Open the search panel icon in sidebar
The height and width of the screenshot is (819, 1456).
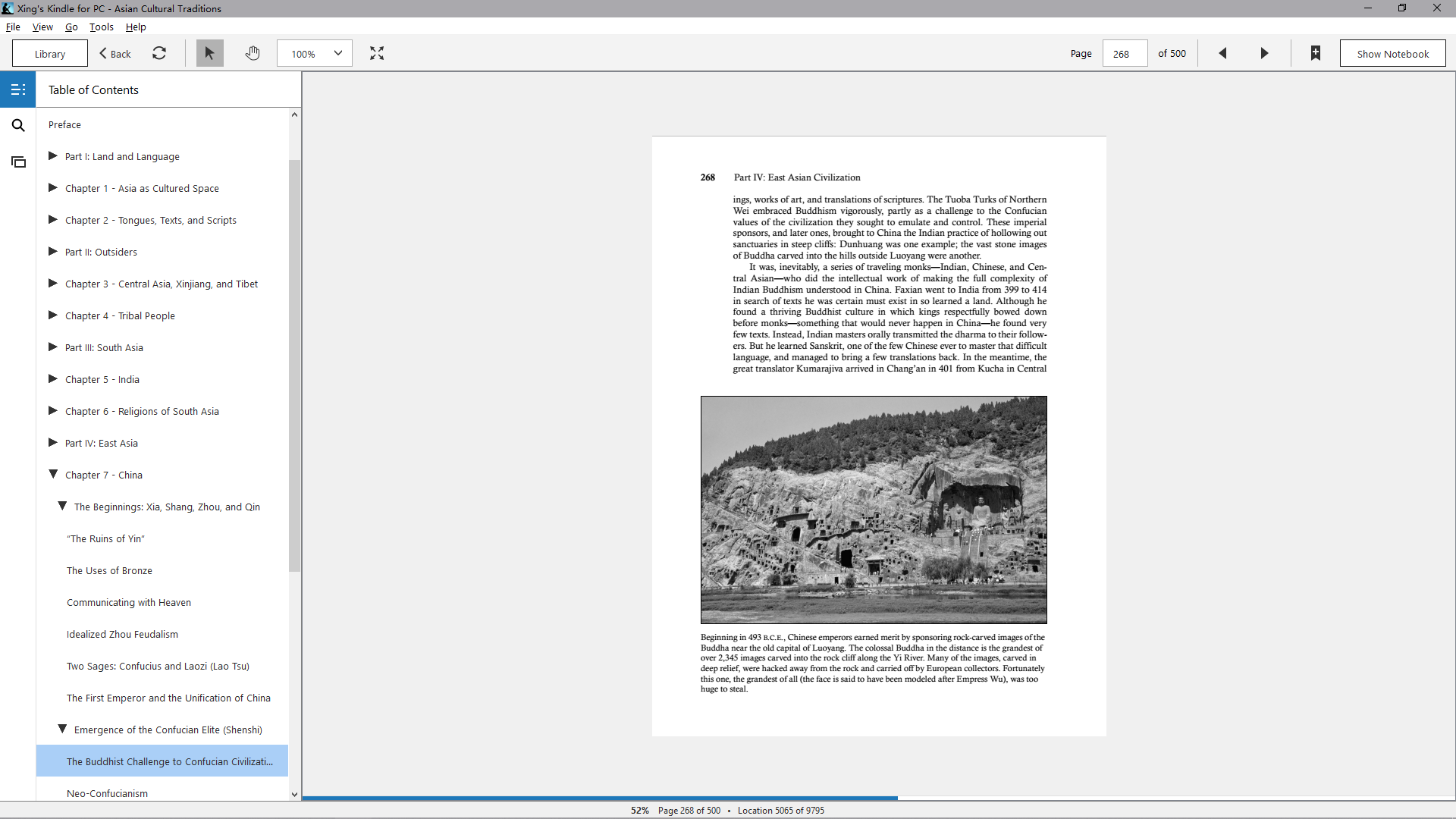(x=18, y=125)
